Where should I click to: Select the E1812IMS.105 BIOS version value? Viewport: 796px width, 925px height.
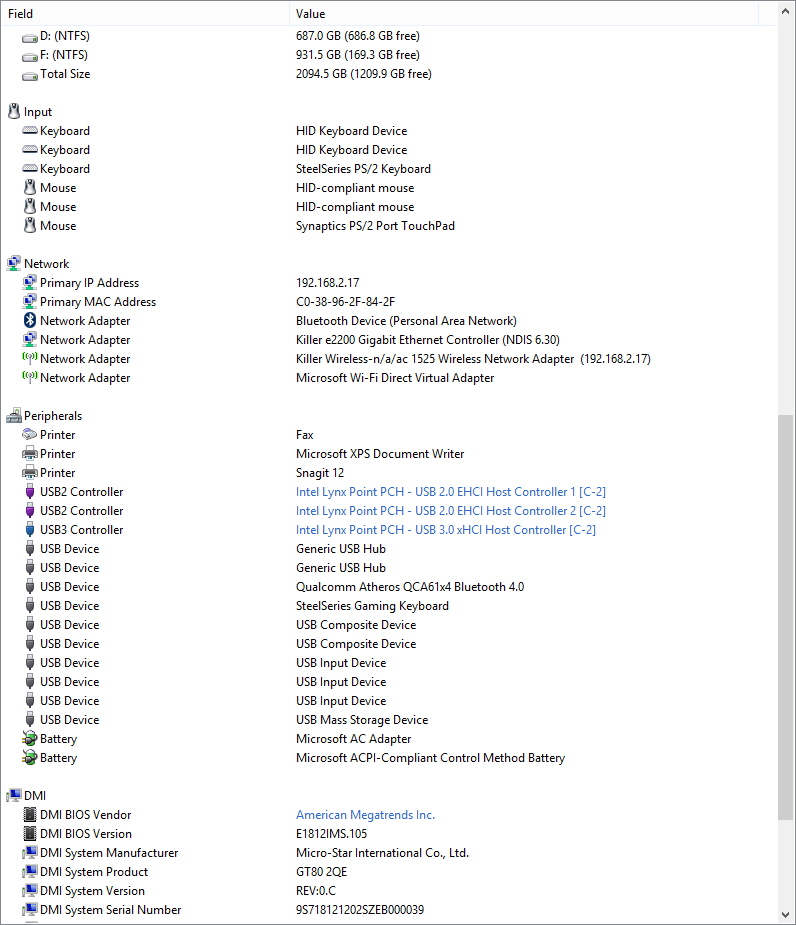coord(331,834)
